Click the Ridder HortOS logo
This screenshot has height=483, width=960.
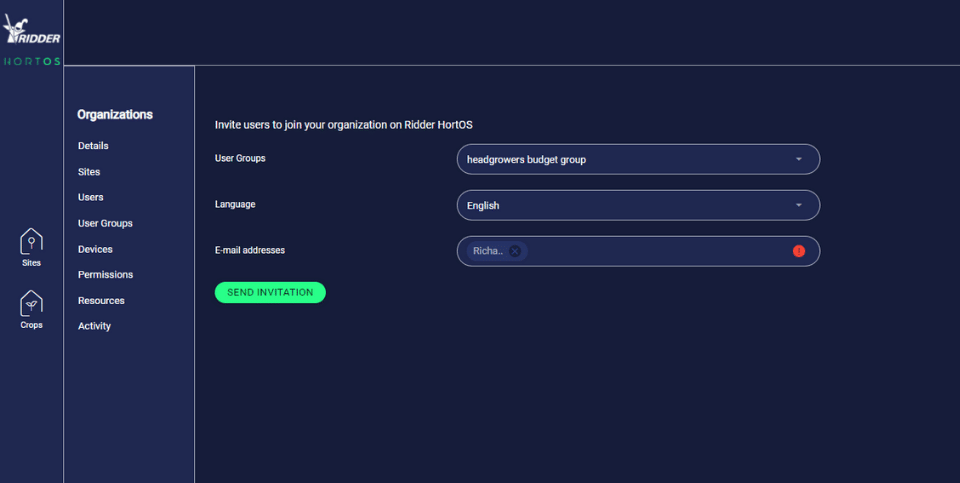pos(32,40)
